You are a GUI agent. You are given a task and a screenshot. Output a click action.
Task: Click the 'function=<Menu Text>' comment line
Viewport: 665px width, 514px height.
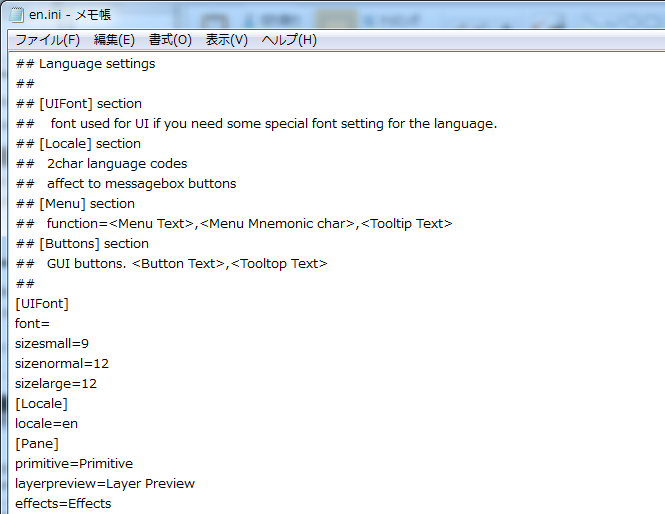tap(234, 224)
